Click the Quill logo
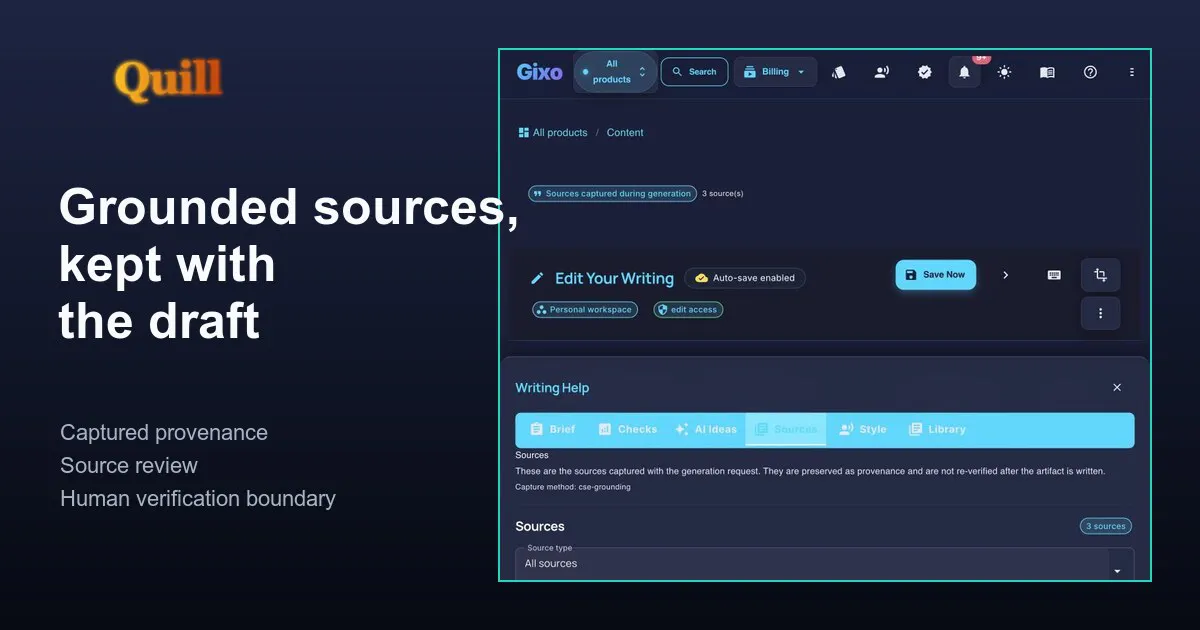The image size is (1200, 630). click(168, 80)
